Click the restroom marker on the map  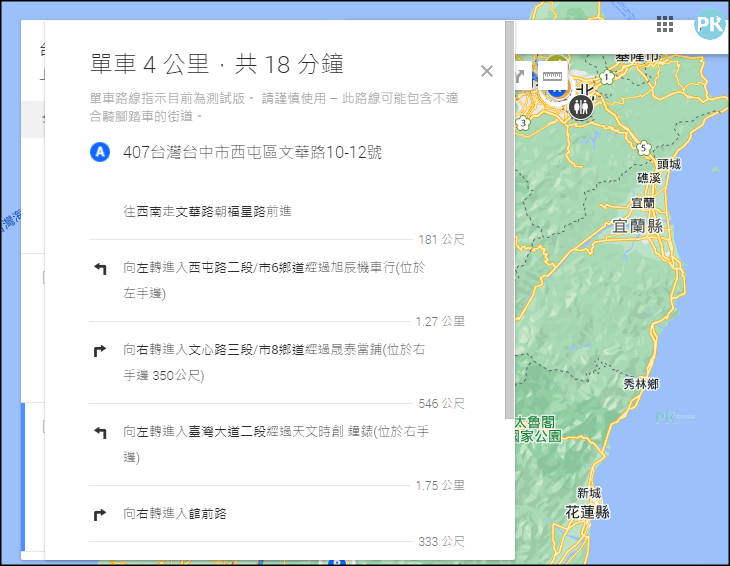click(581, 107)
